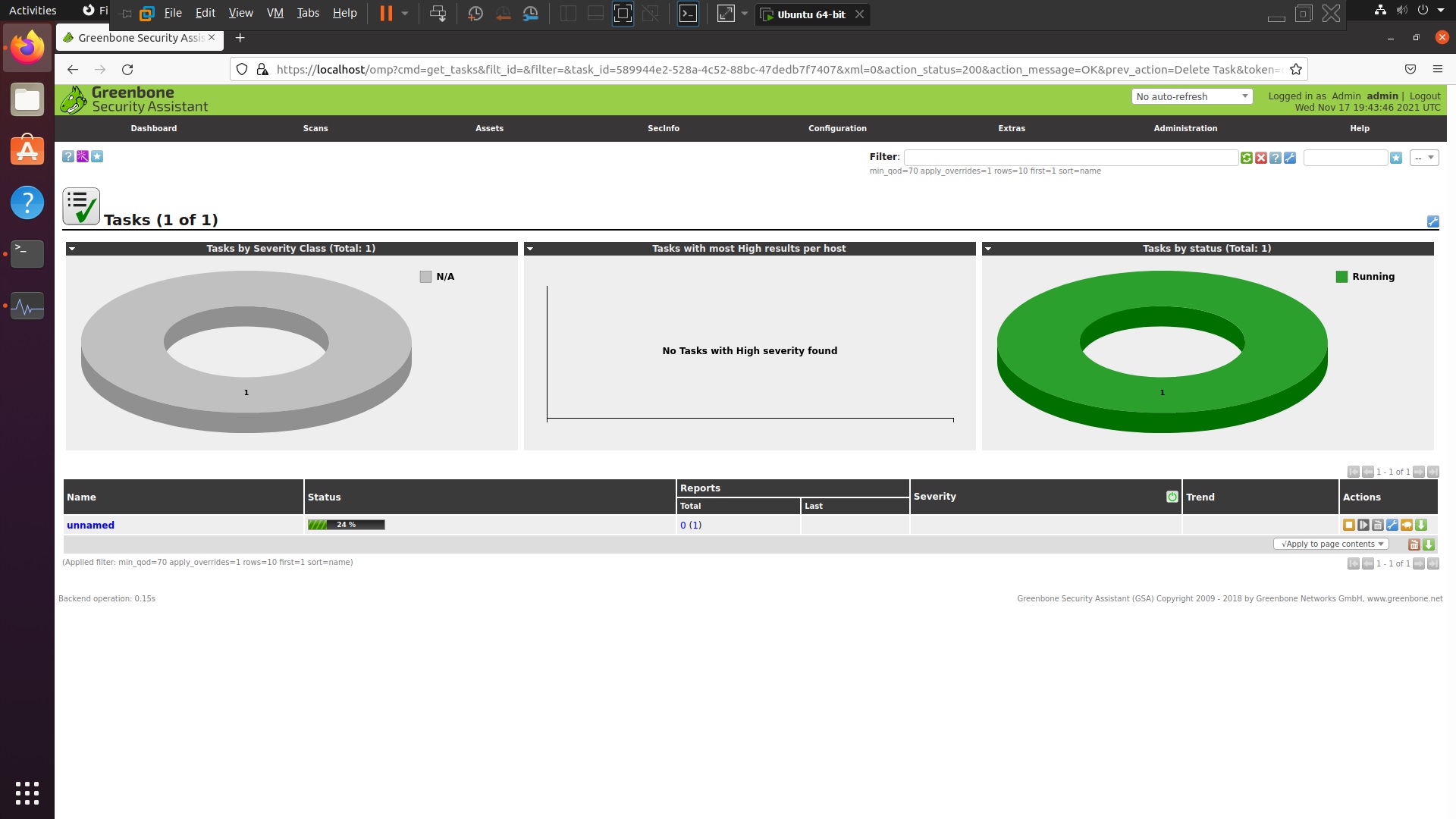
Task: Open the Apply to page contents dropdown
Action: (x=1331, y=544)
